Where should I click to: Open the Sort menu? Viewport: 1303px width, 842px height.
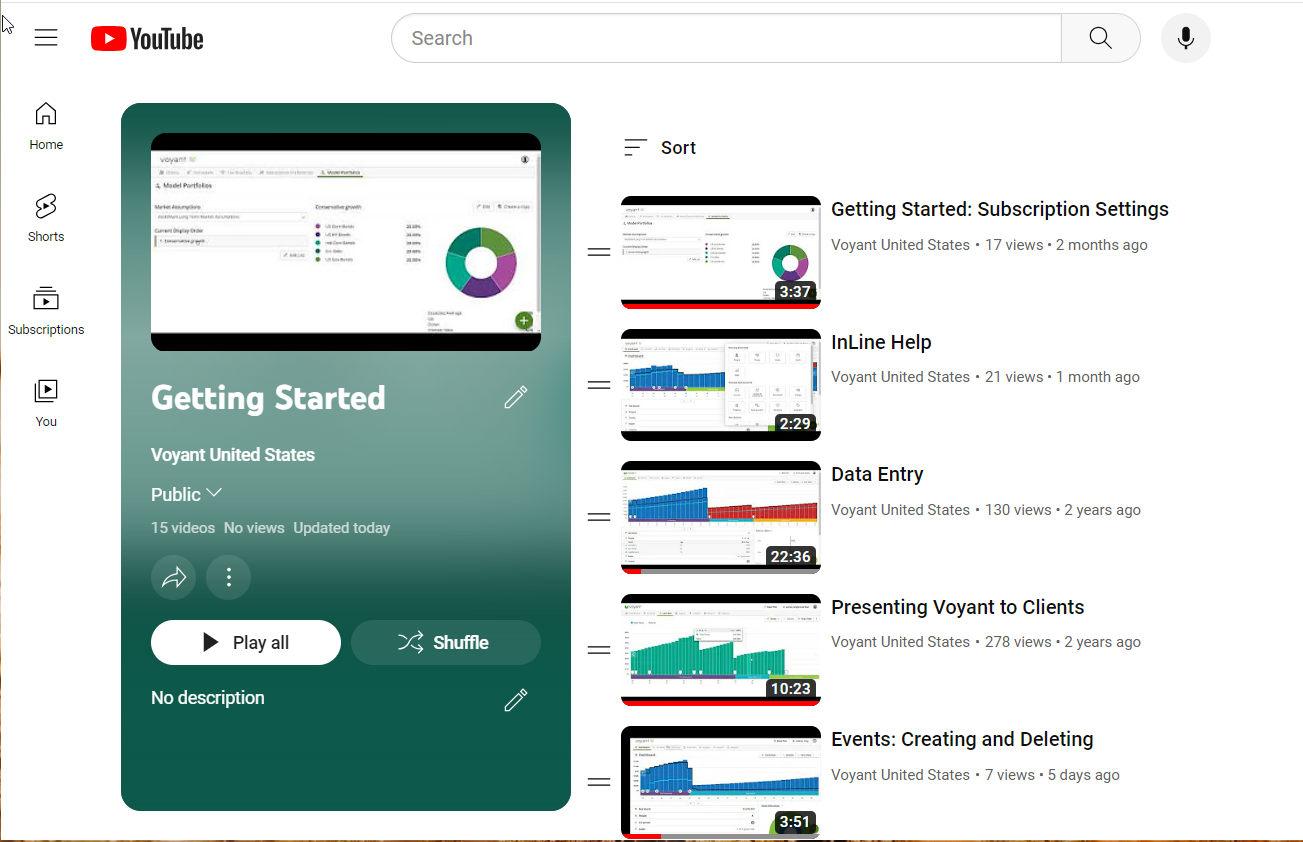pos(660,148)
